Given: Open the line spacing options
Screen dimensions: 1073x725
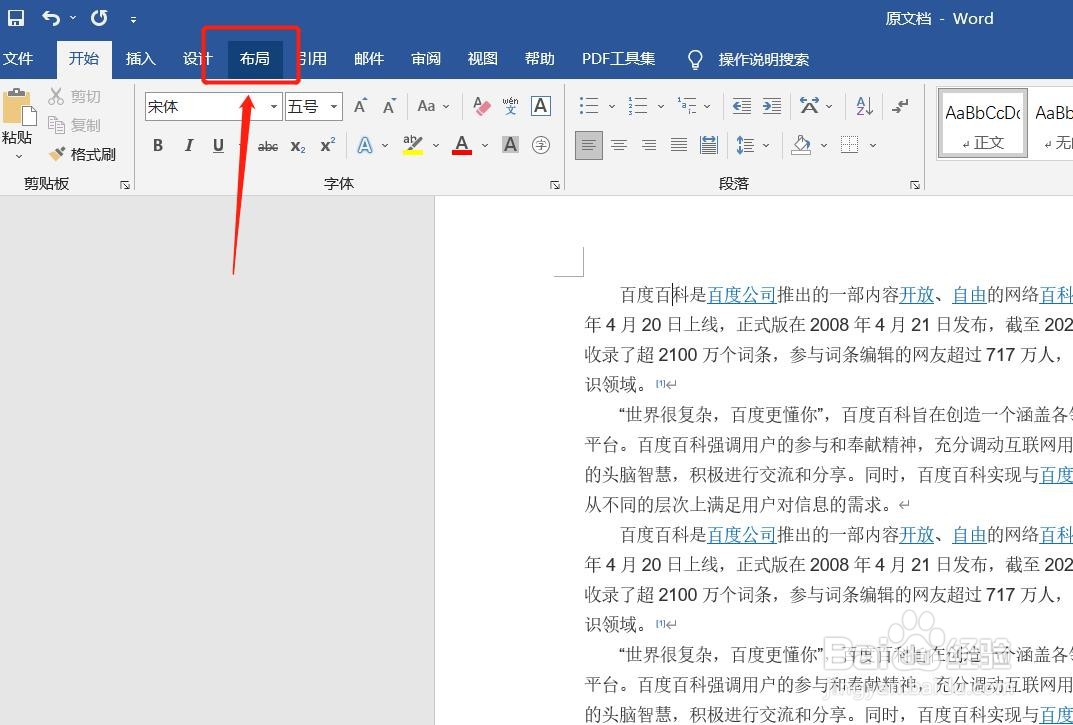Looking at the screenshot, I should pos(746,145).
